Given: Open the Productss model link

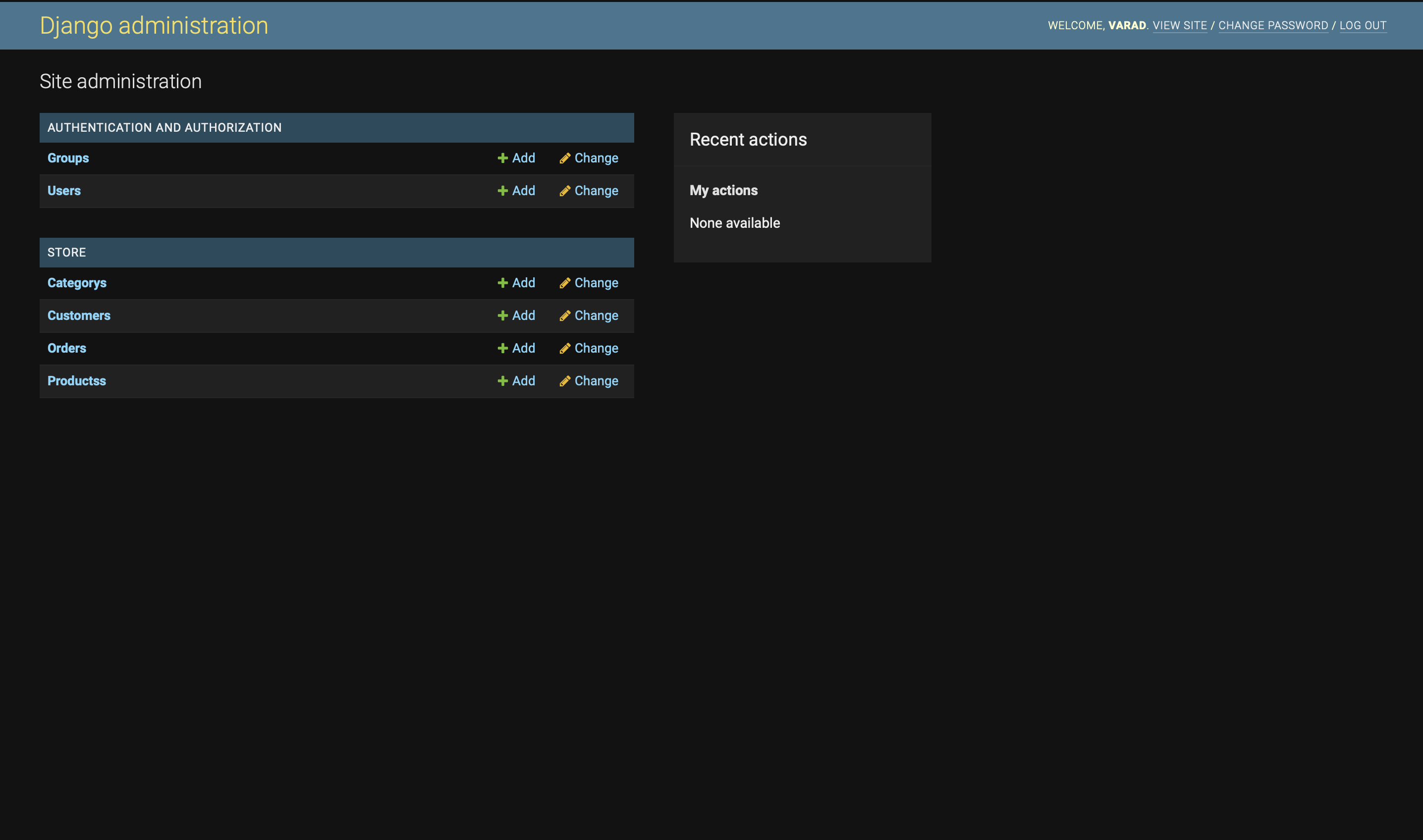Looking at the screenshot, I should tap(76, 381).
